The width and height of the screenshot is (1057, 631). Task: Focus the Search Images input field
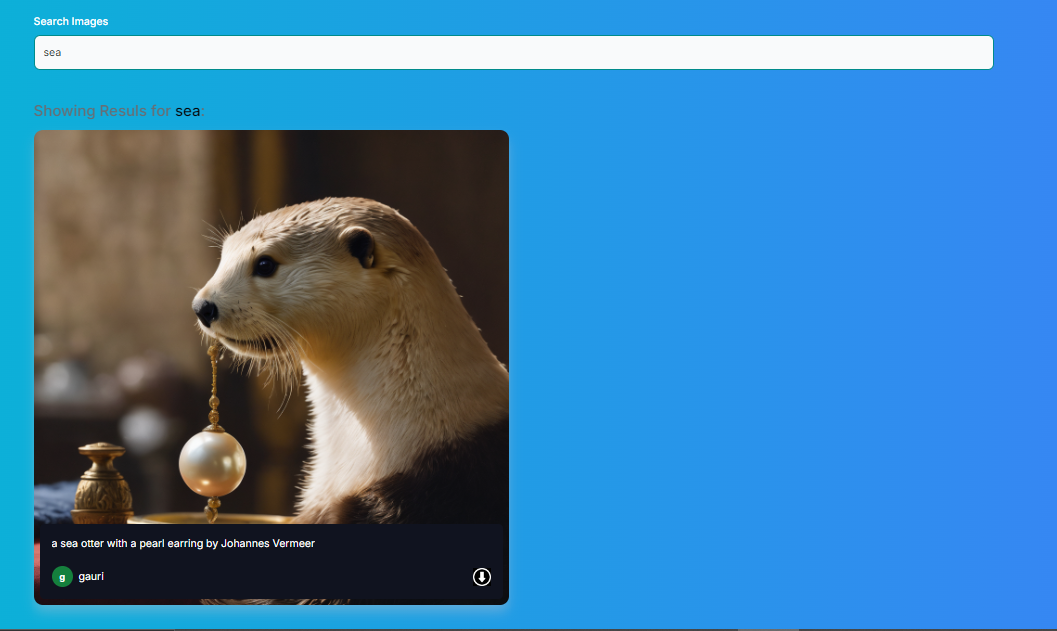[x=514, y=53]
